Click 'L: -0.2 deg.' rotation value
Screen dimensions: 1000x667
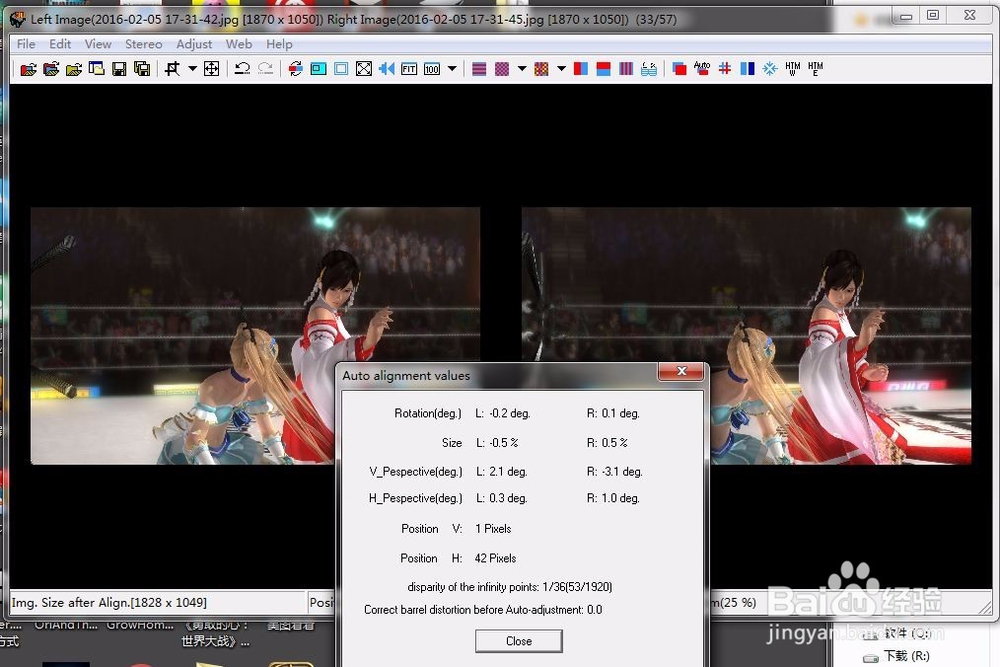click(x=503, y=413)
